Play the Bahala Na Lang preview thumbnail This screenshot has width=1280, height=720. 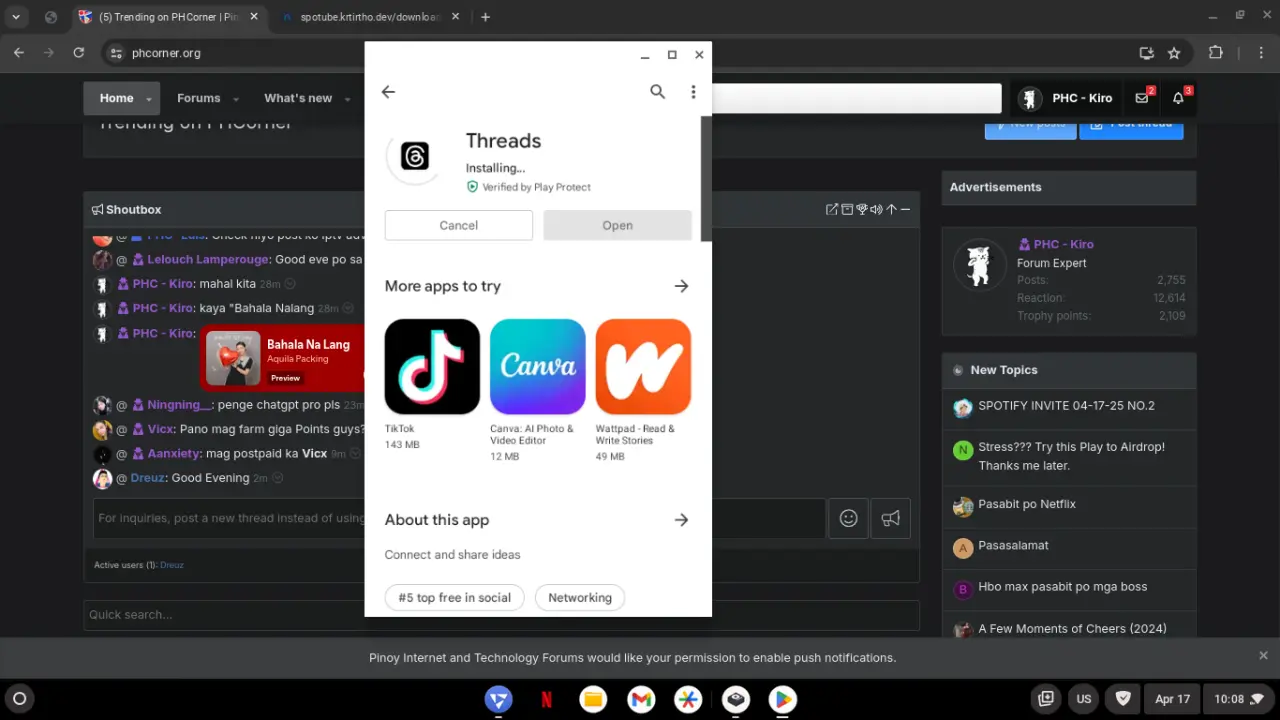point(233,358)
